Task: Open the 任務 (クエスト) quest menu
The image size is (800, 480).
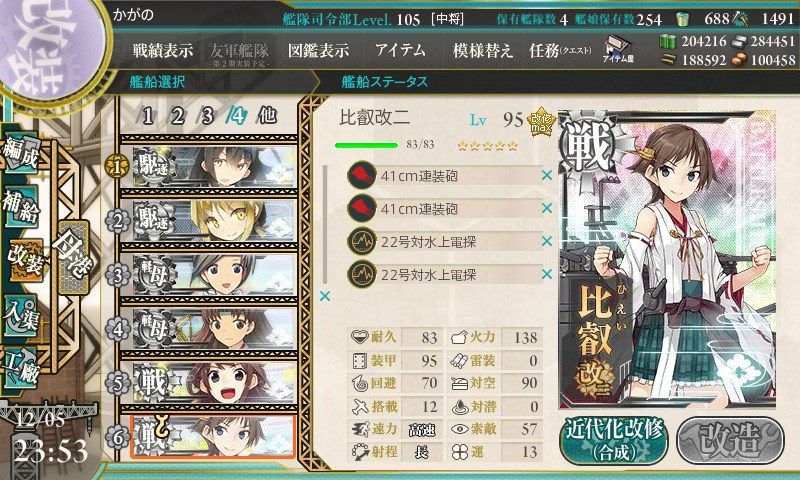Action: (560, 50)
